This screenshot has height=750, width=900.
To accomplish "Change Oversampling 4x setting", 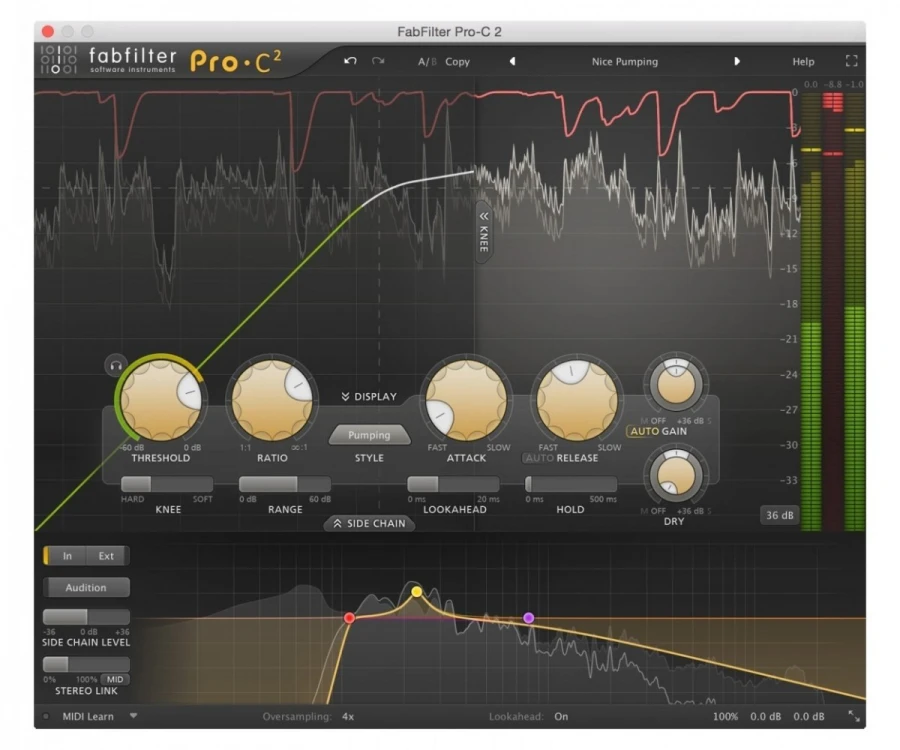I will click(348, 716).
